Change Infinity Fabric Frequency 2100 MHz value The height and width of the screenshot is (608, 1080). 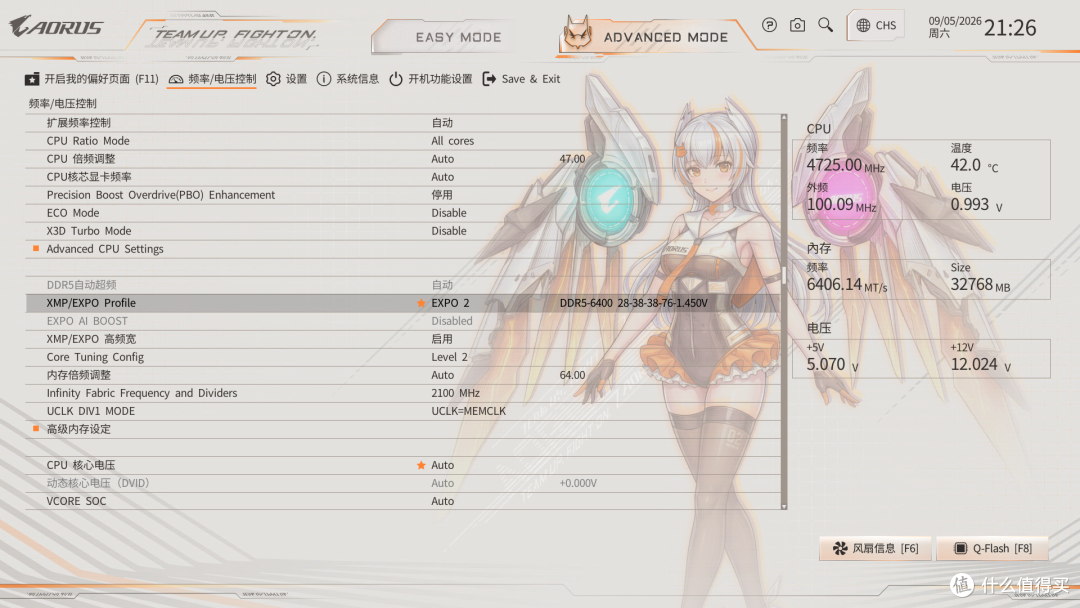(x=455, y=393)
